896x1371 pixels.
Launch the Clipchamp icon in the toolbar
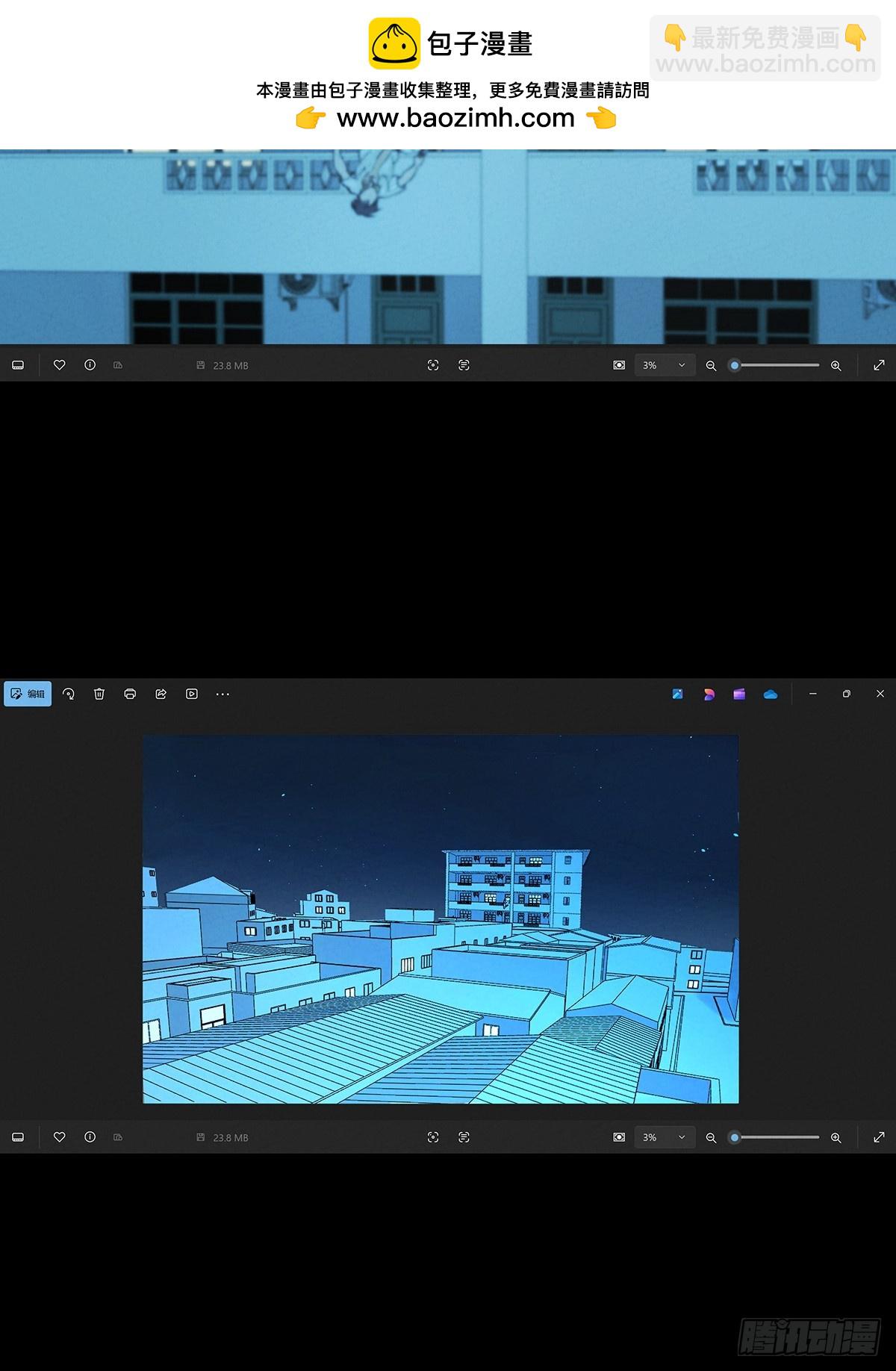click(709, 694)
